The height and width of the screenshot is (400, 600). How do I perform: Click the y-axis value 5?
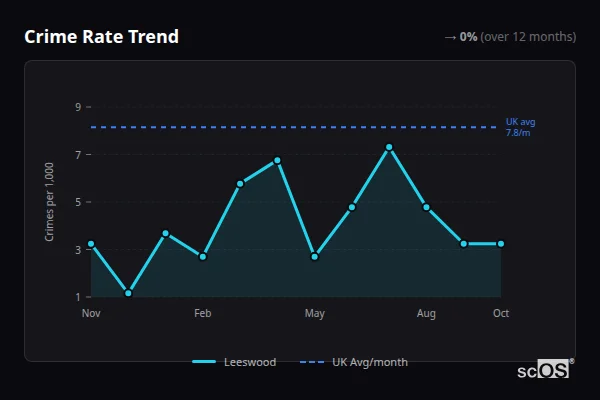click(78, 202)
